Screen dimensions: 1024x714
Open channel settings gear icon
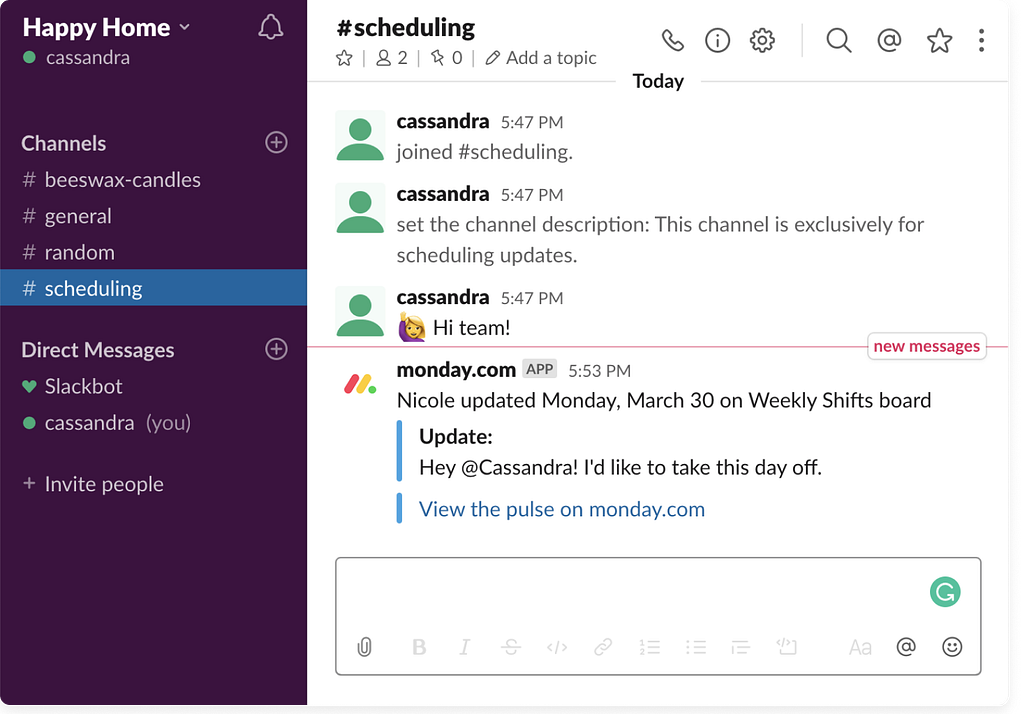(x=763, y=40)
